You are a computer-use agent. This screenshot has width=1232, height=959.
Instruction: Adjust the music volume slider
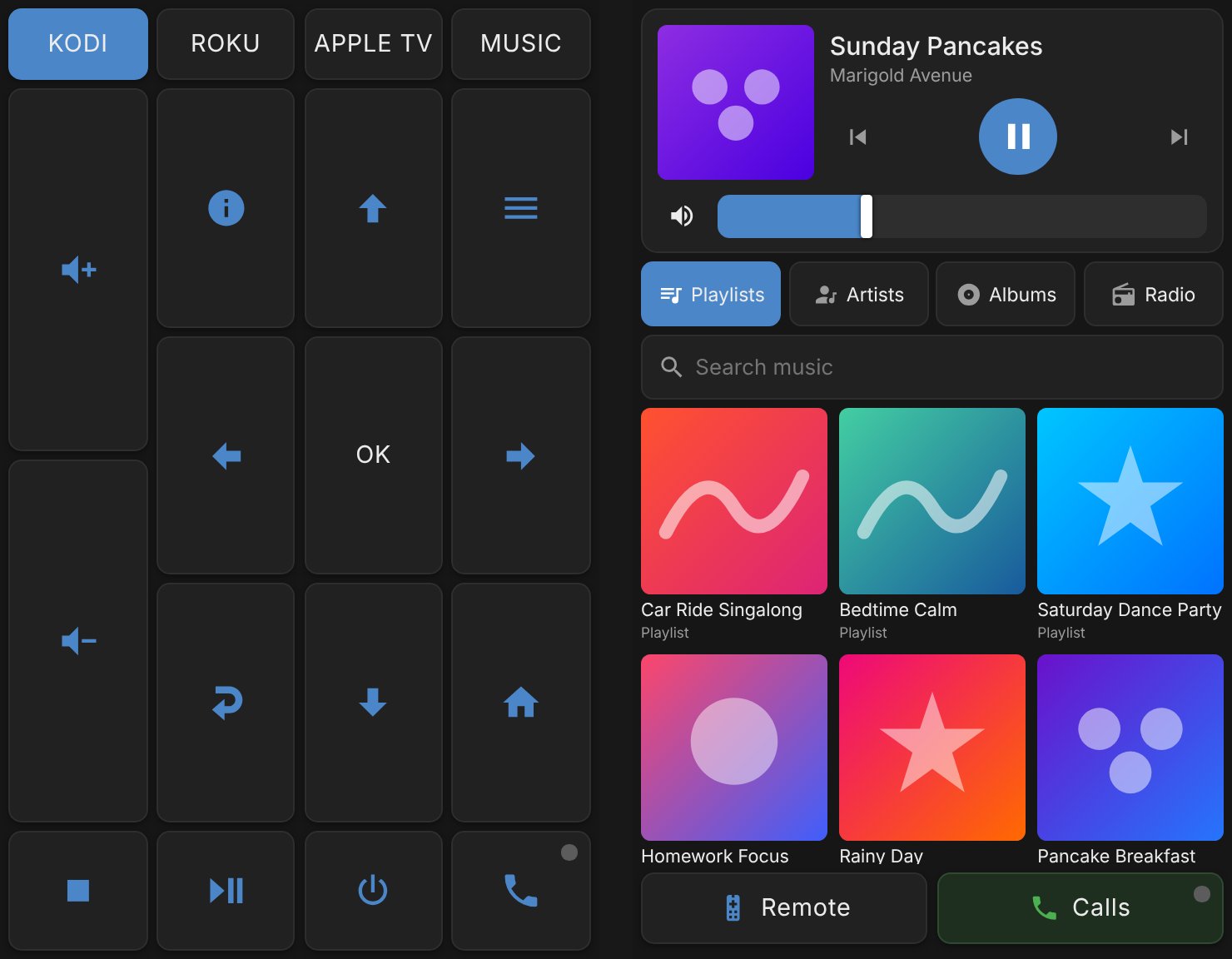(962, 216)
